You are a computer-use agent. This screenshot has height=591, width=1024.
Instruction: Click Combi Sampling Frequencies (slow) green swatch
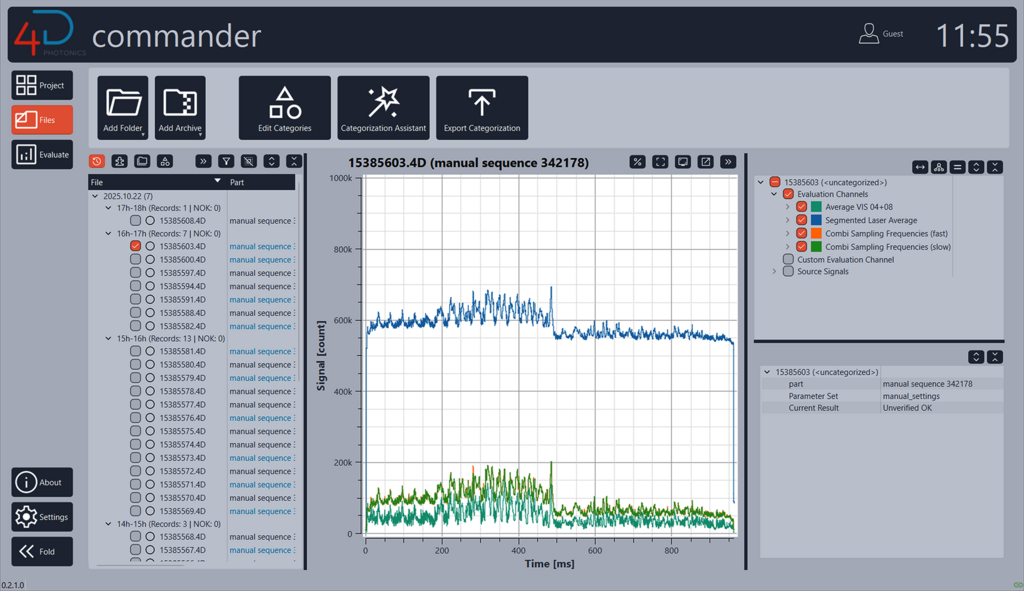pyautogui.click(x=816, y=247)
